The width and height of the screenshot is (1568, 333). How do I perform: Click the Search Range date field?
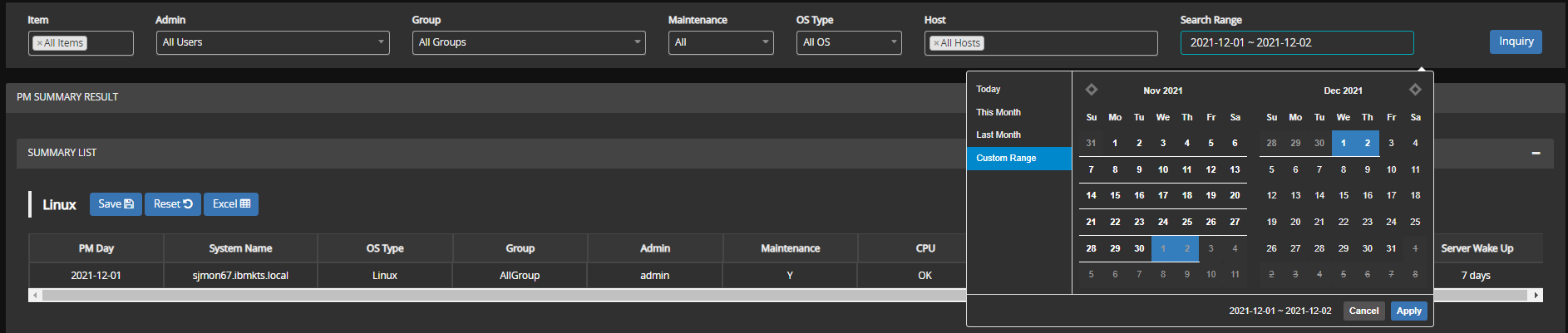1296,42
